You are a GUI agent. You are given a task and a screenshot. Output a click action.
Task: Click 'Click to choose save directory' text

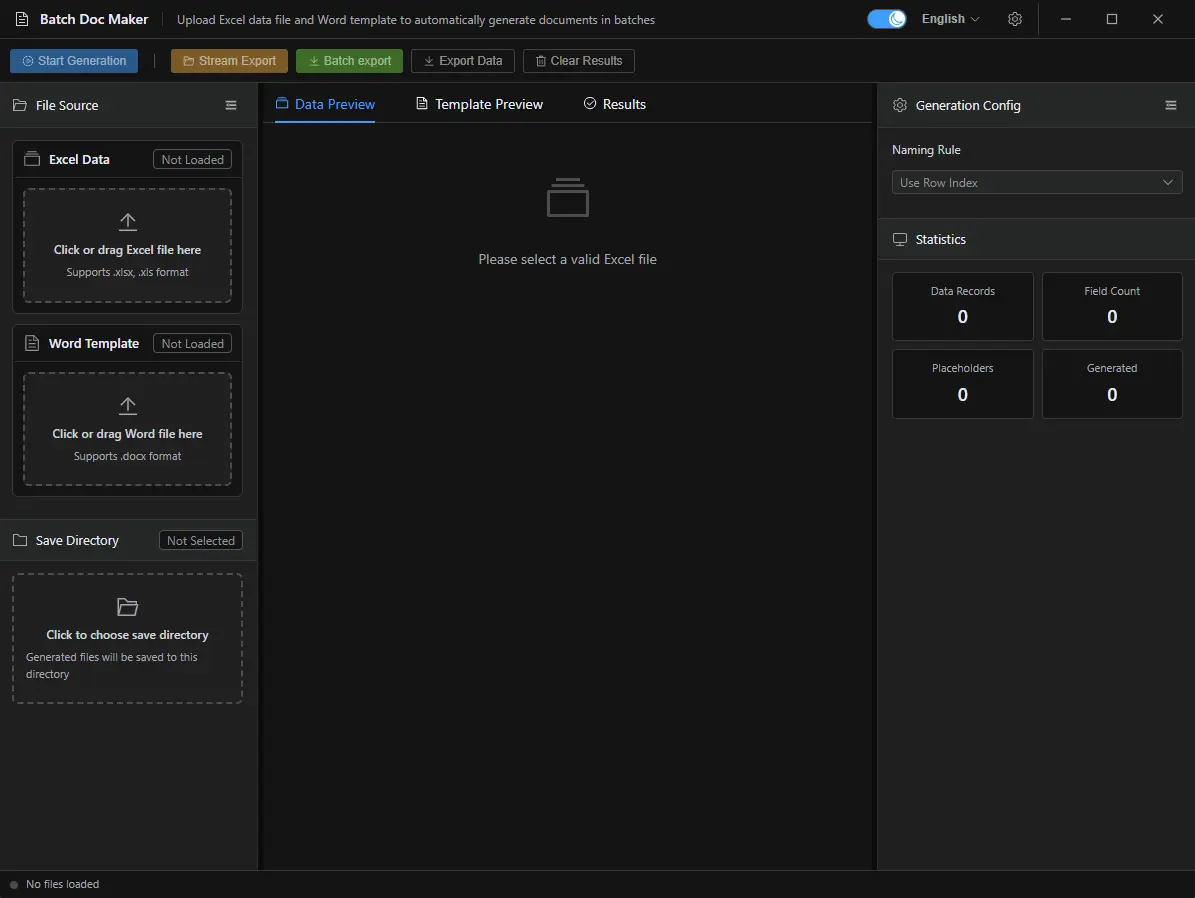coord(127,635)
